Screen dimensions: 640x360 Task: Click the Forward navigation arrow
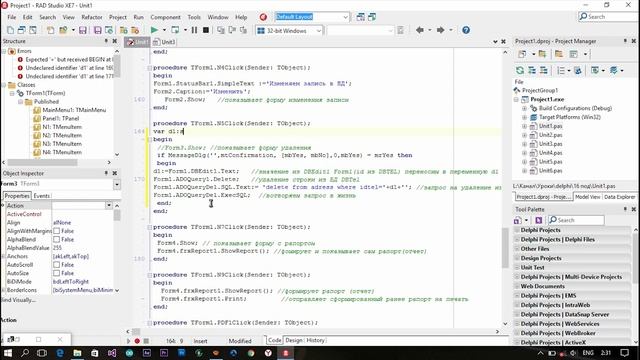pos(440,30)
